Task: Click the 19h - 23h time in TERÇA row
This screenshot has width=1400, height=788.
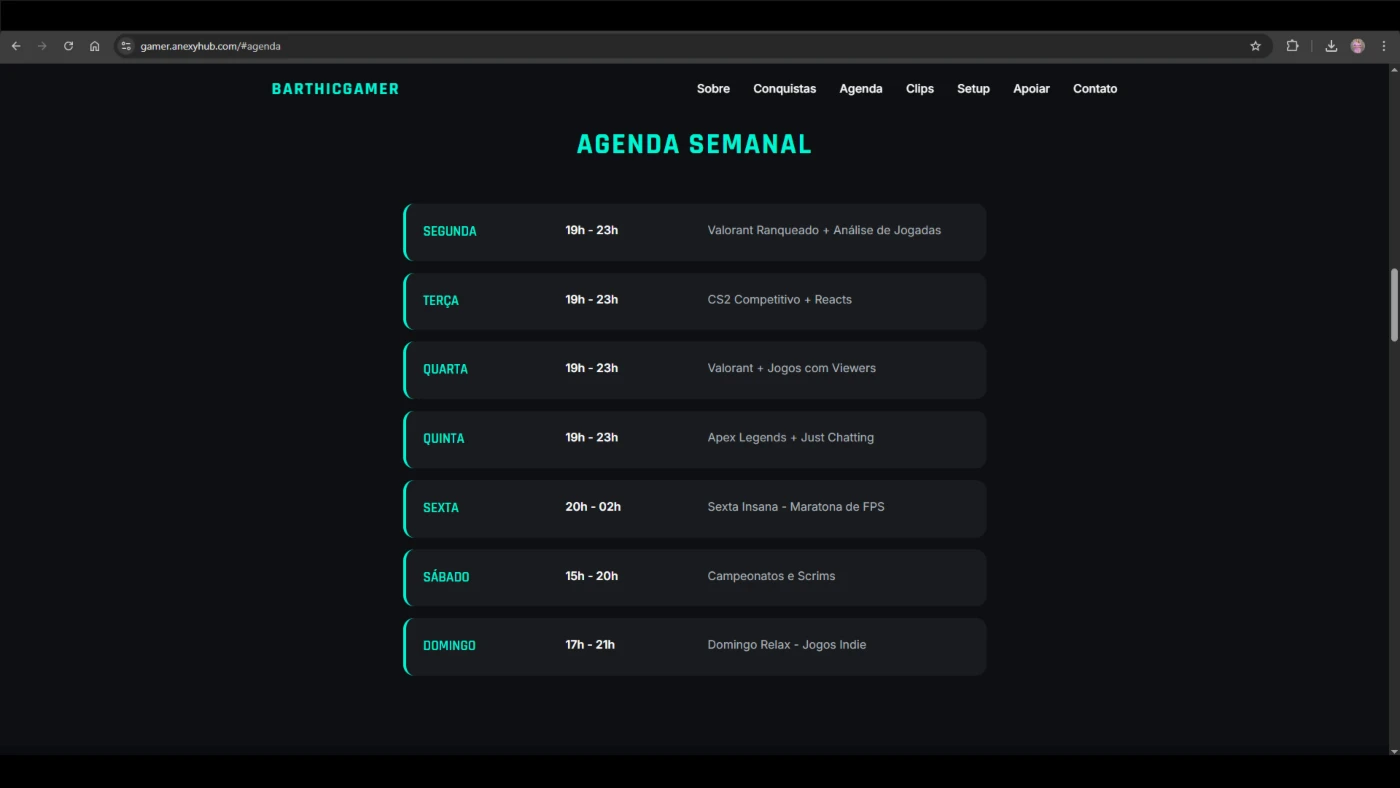Action: 592,299
